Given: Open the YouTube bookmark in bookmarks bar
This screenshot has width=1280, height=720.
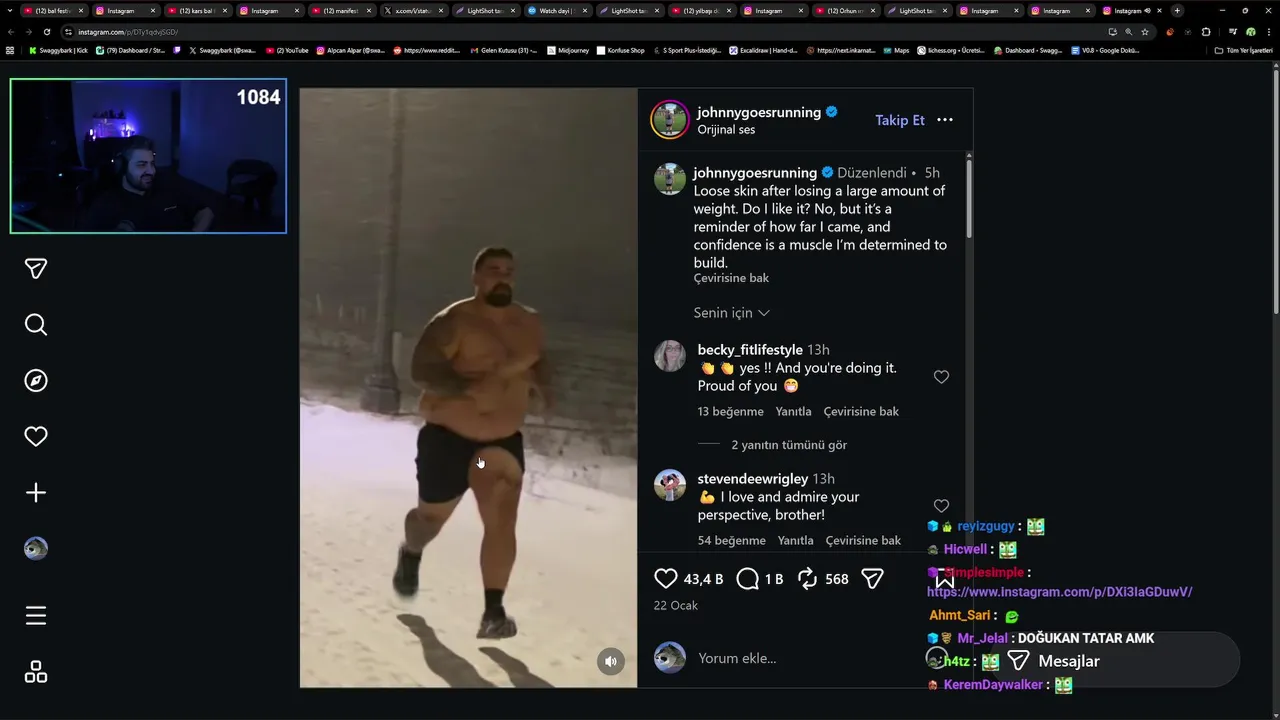Looking at the screenshot, I should pos(288,50).
